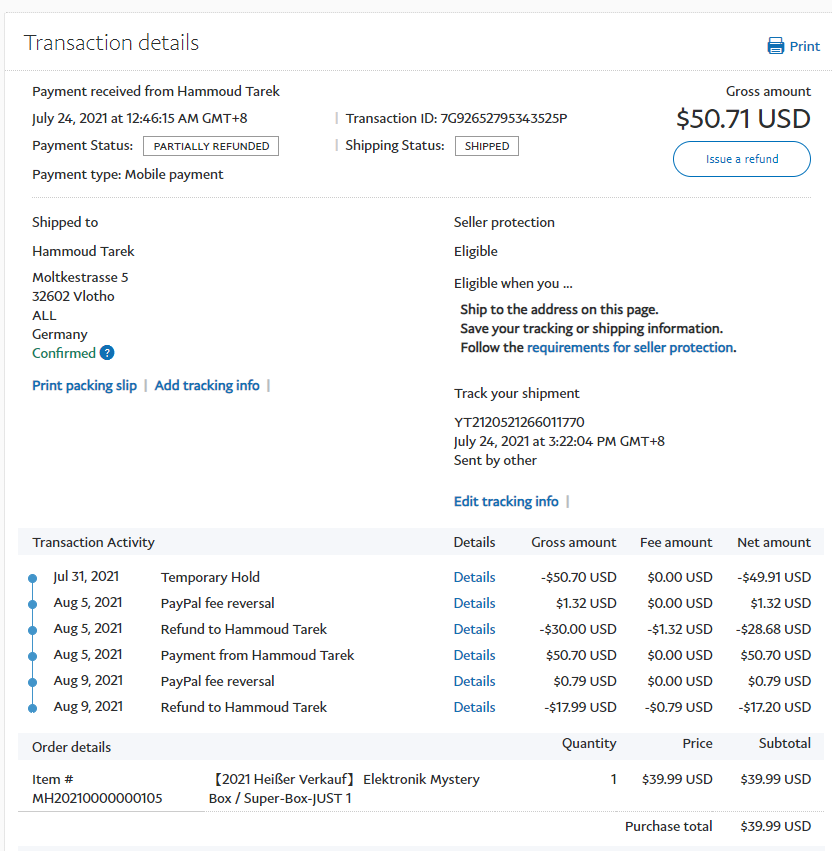Open Details for the -$17.99 refund row
The height and width of the screenshot is (851, 832).
click(x=474, y=707)
